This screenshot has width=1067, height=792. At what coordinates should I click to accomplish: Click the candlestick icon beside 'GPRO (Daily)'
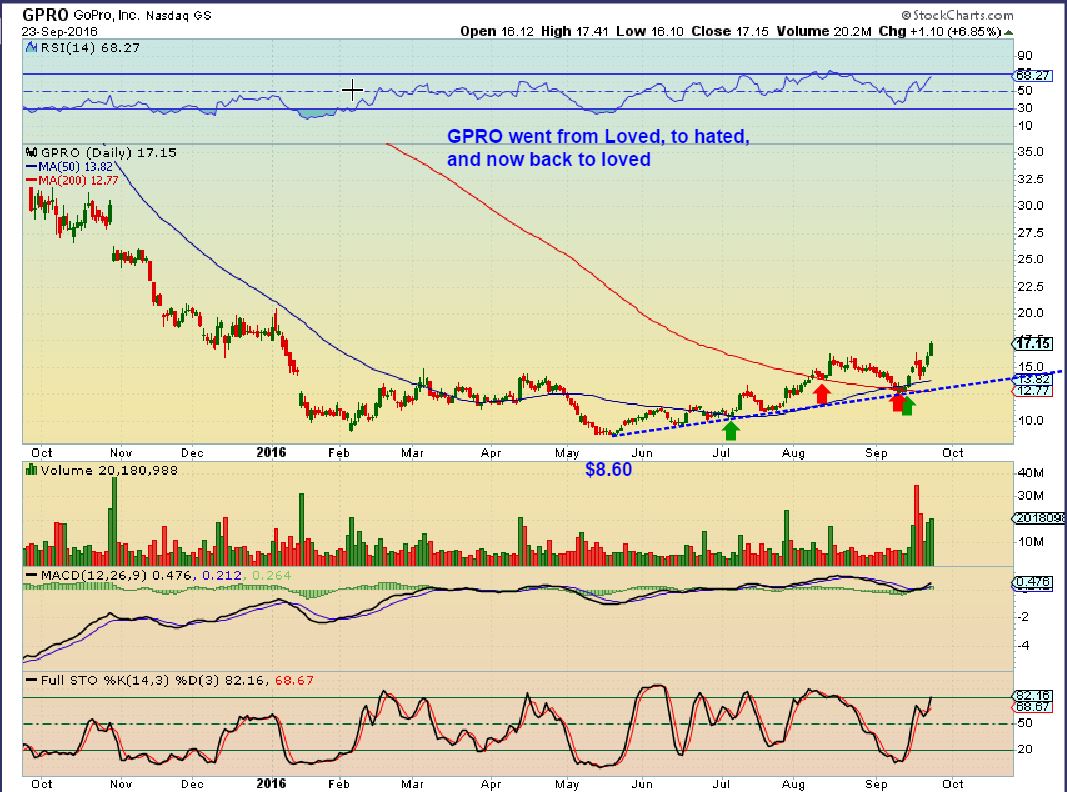31,152
